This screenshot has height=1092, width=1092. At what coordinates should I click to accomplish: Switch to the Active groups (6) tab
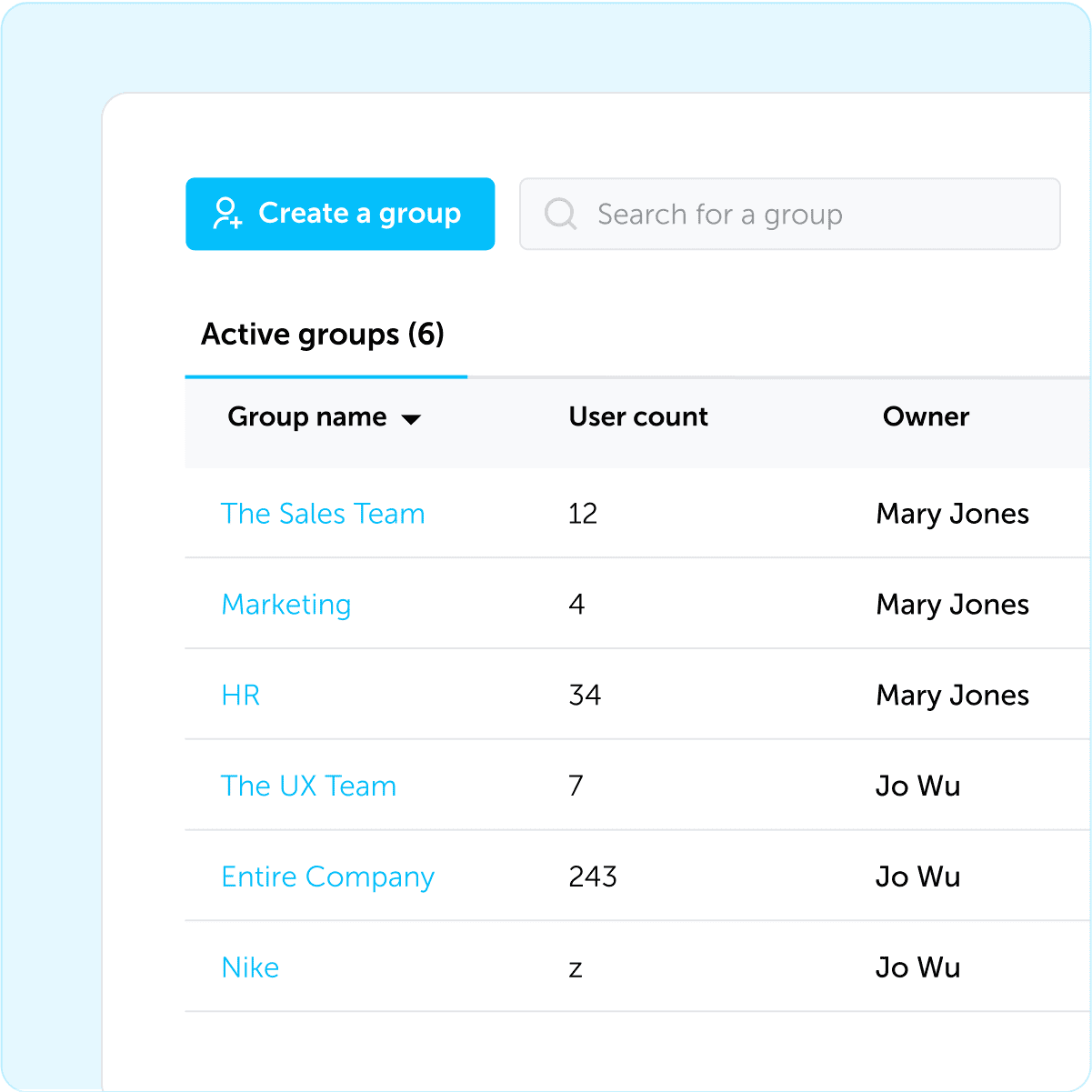323,335
